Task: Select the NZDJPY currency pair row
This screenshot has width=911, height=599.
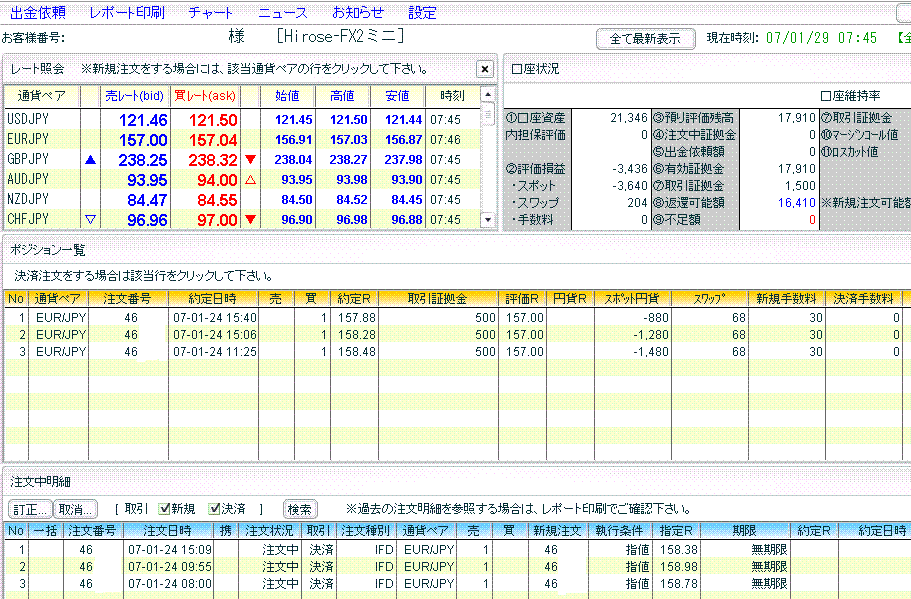Action: (242, 199)
